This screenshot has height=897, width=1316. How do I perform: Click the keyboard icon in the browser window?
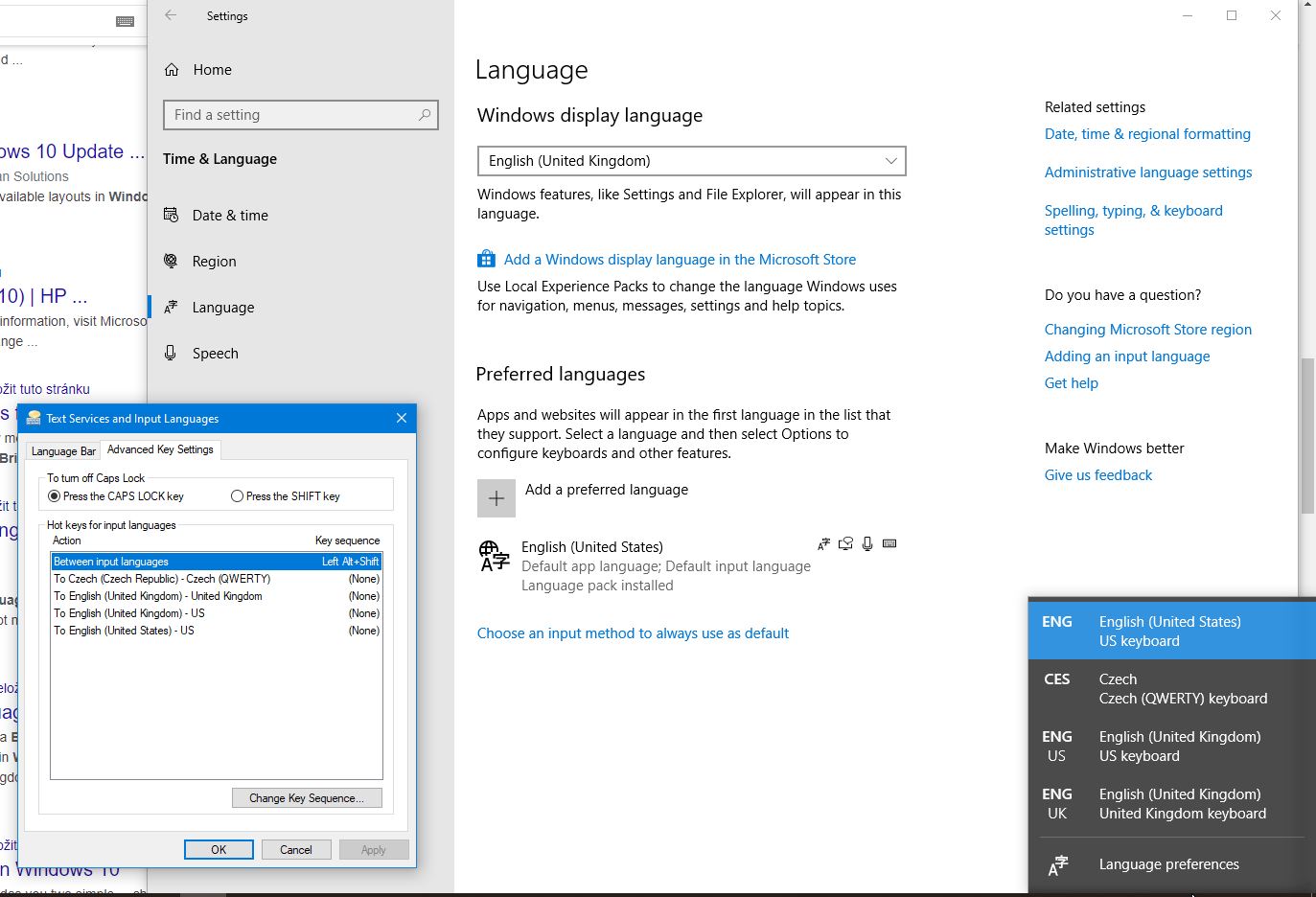click(126, 21)
